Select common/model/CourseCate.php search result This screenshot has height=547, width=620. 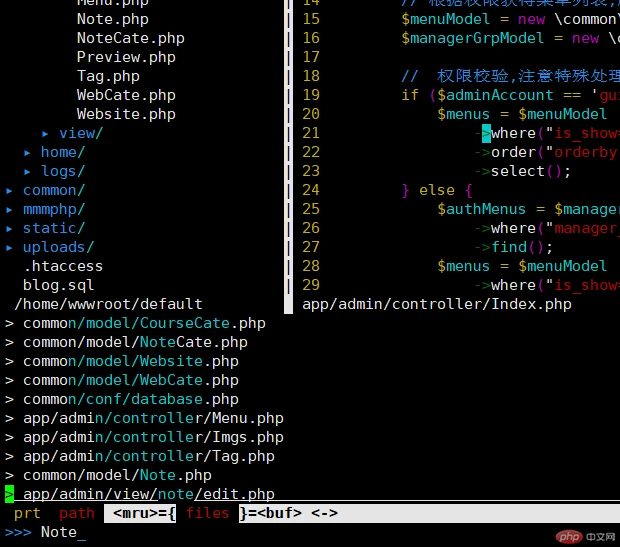click(x=144, y=323)
